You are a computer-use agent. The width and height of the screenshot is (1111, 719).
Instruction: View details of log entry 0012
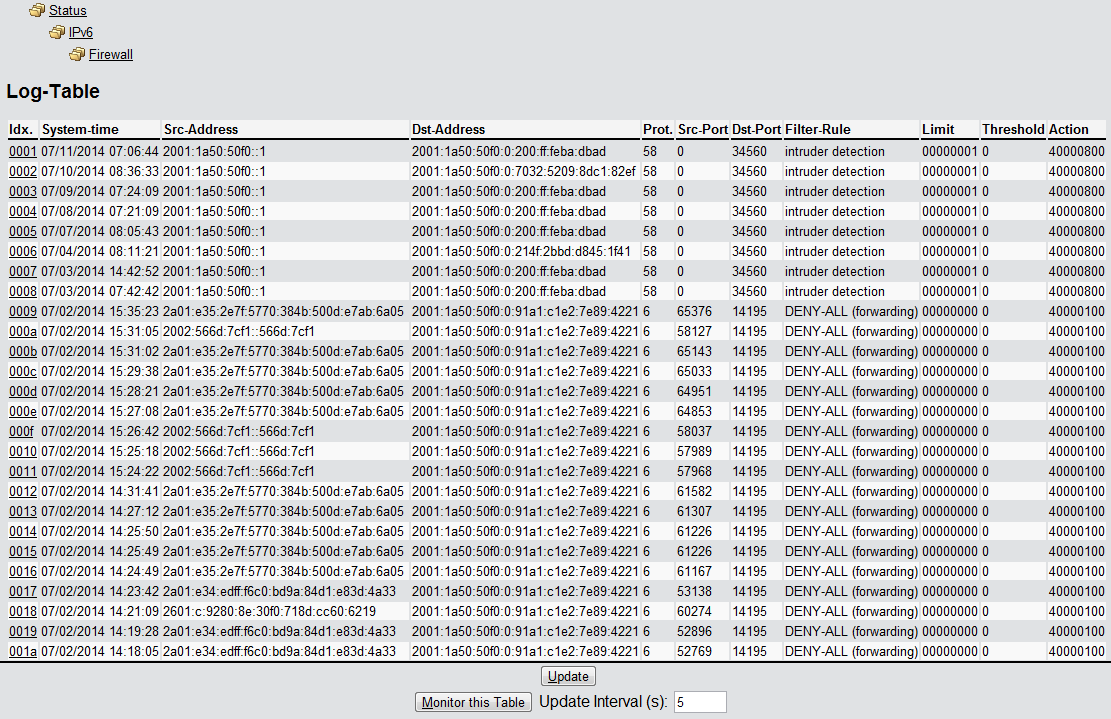click(22, 492)
